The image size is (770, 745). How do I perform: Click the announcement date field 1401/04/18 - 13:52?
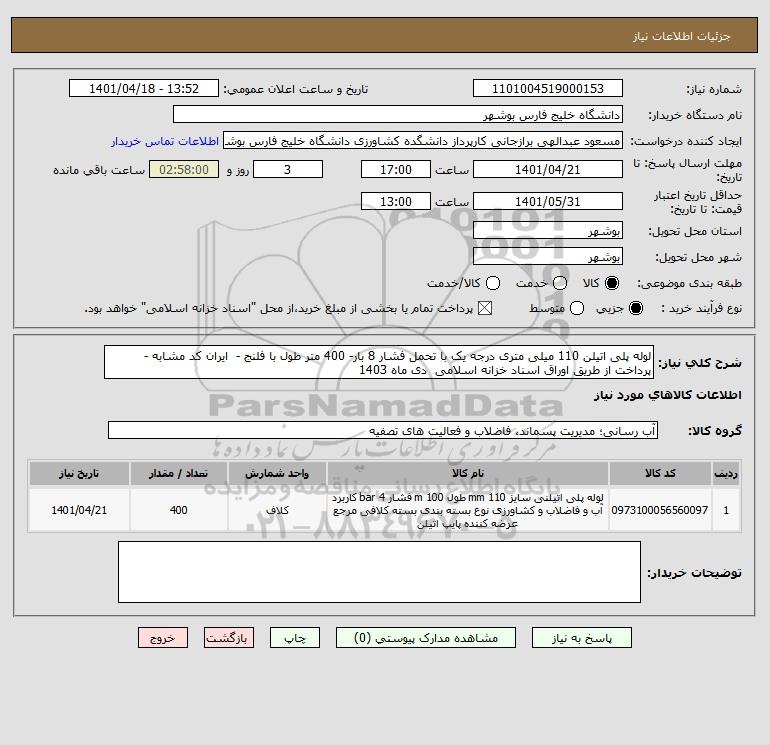[x=143, y=89]
